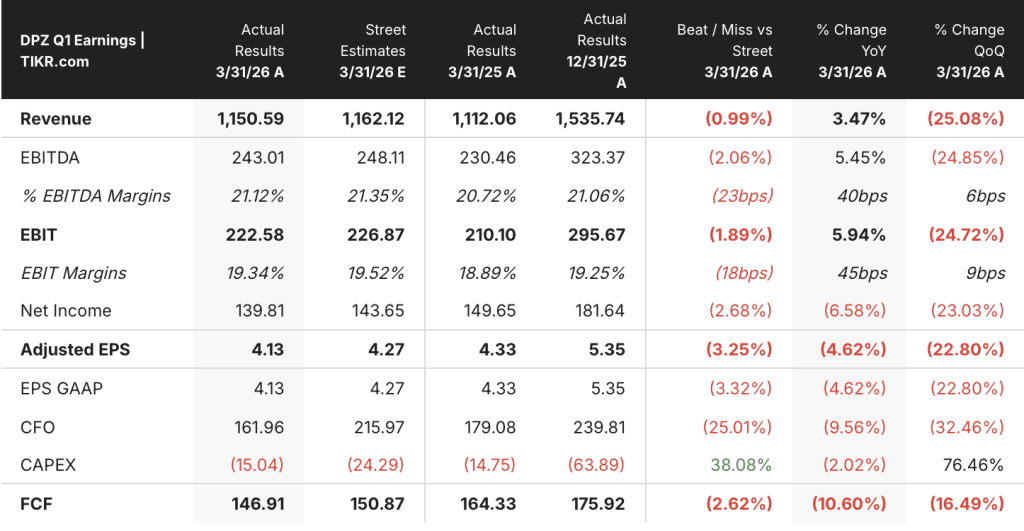Select the Street Estimates 3/31/26 E column header
The height and width of the screenshot is (531, 1024).
click(372, 51)
